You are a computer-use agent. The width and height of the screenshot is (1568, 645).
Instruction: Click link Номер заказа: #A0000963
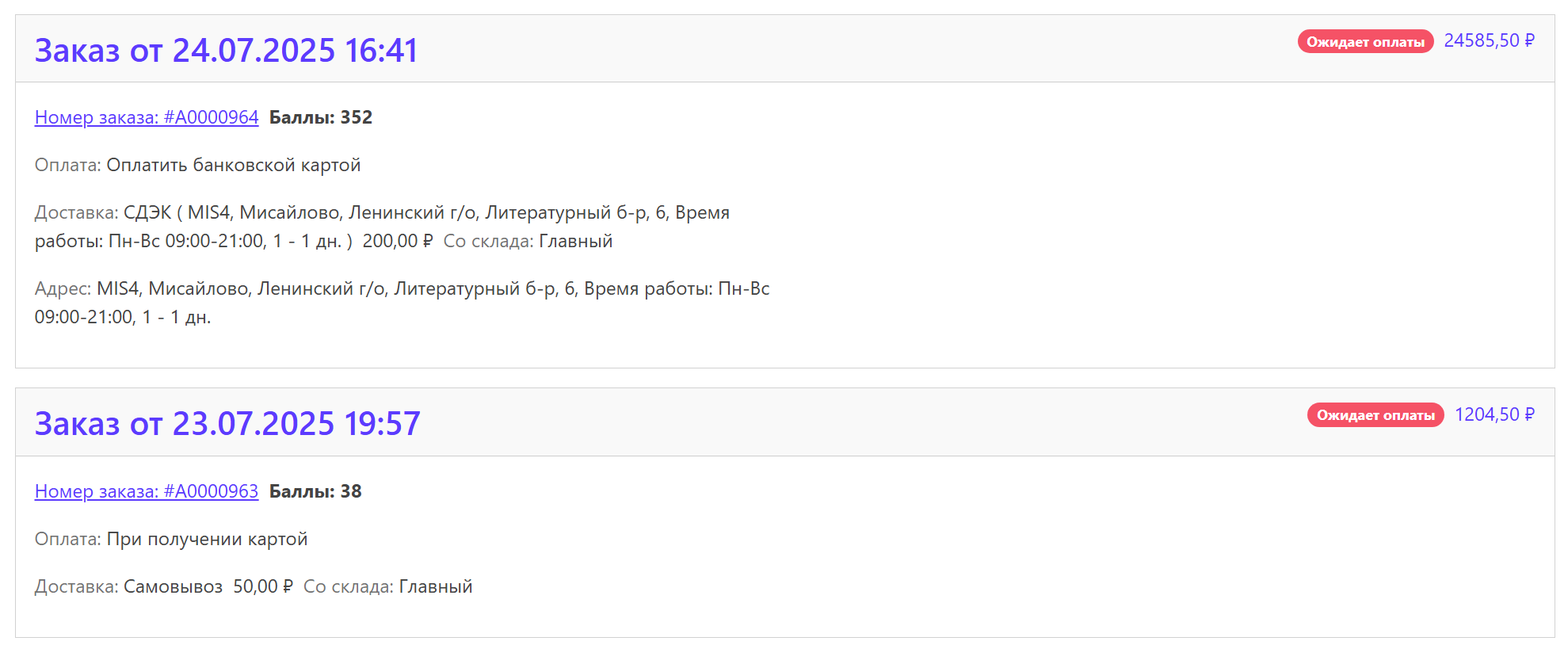[x=146, y=491]
